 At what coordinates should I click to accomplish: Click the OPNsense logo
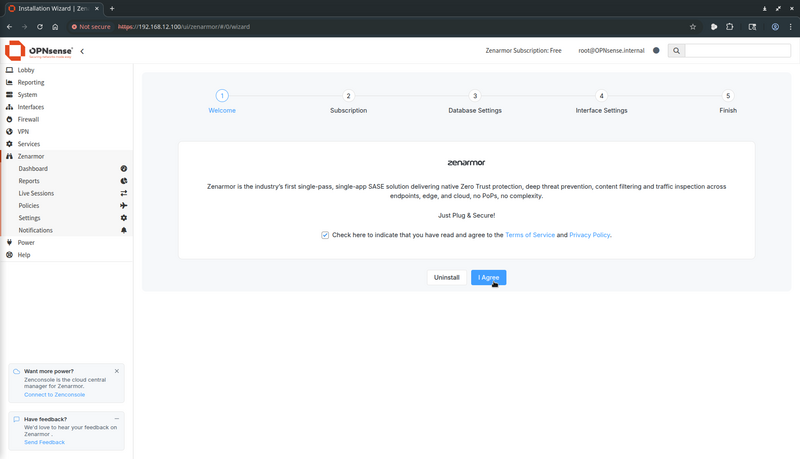point(39,50)
